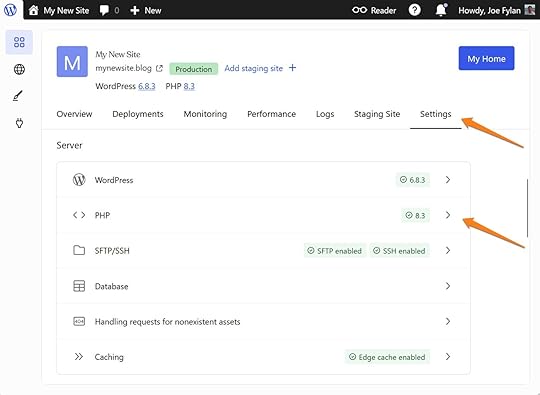Click the page vertical scrollbar thumb
Image resolution: width=540 pixels, height=395 pixels.
click(527, 208)
